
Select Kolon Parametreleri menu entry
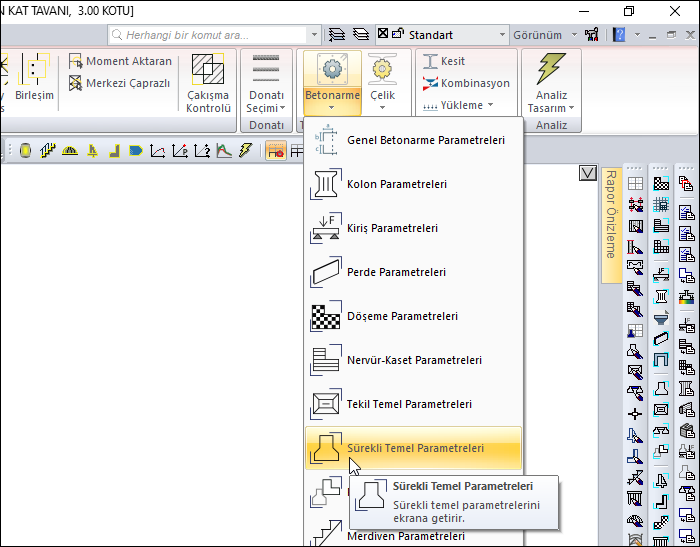(x=396, y=184)
